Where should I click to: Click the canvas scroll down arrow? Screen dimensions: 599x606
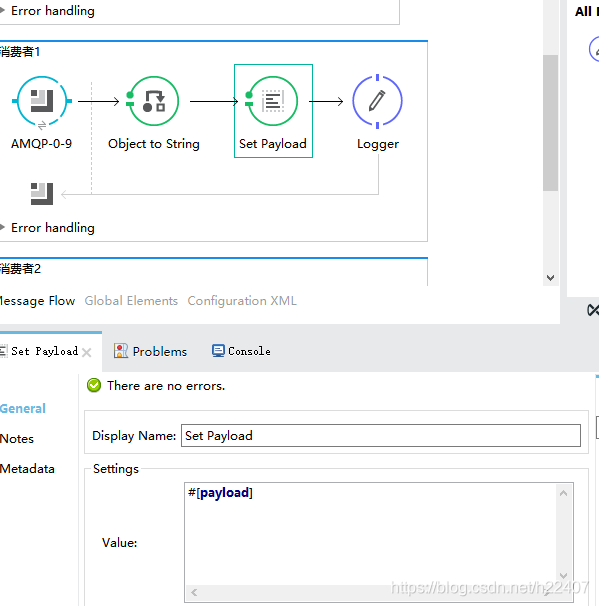[x=550, y=277]
